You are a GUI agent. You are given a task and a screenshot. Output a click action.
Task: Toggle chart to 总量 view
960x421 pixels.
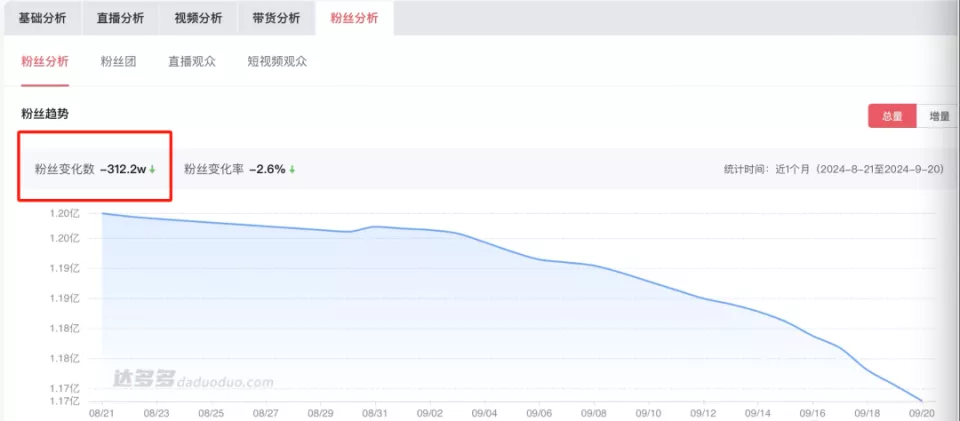[x=892, y=116]
